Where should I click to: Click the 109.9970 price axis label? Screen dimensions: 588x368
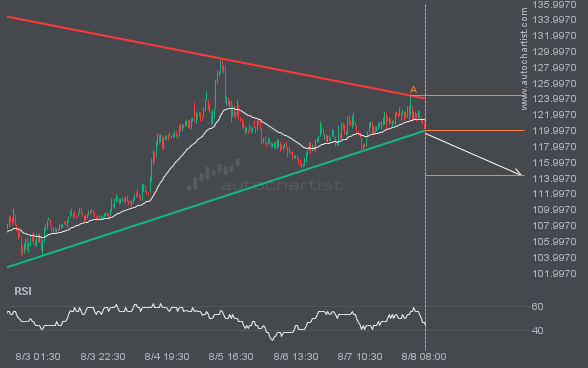pyautogui.click(x=554, y=210)
